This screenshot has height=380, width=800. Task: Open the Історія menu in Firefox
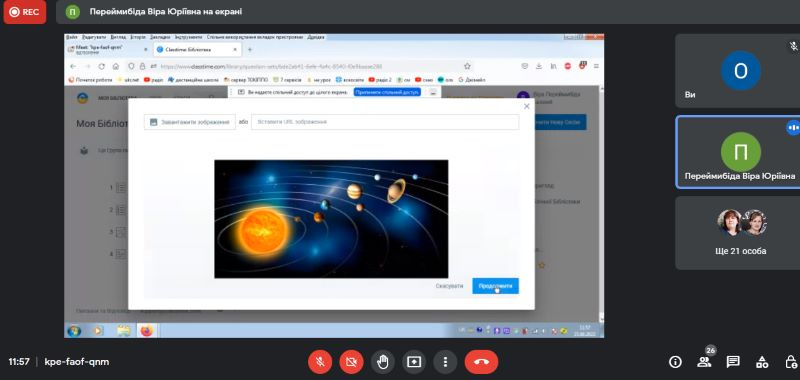[138, 37]
